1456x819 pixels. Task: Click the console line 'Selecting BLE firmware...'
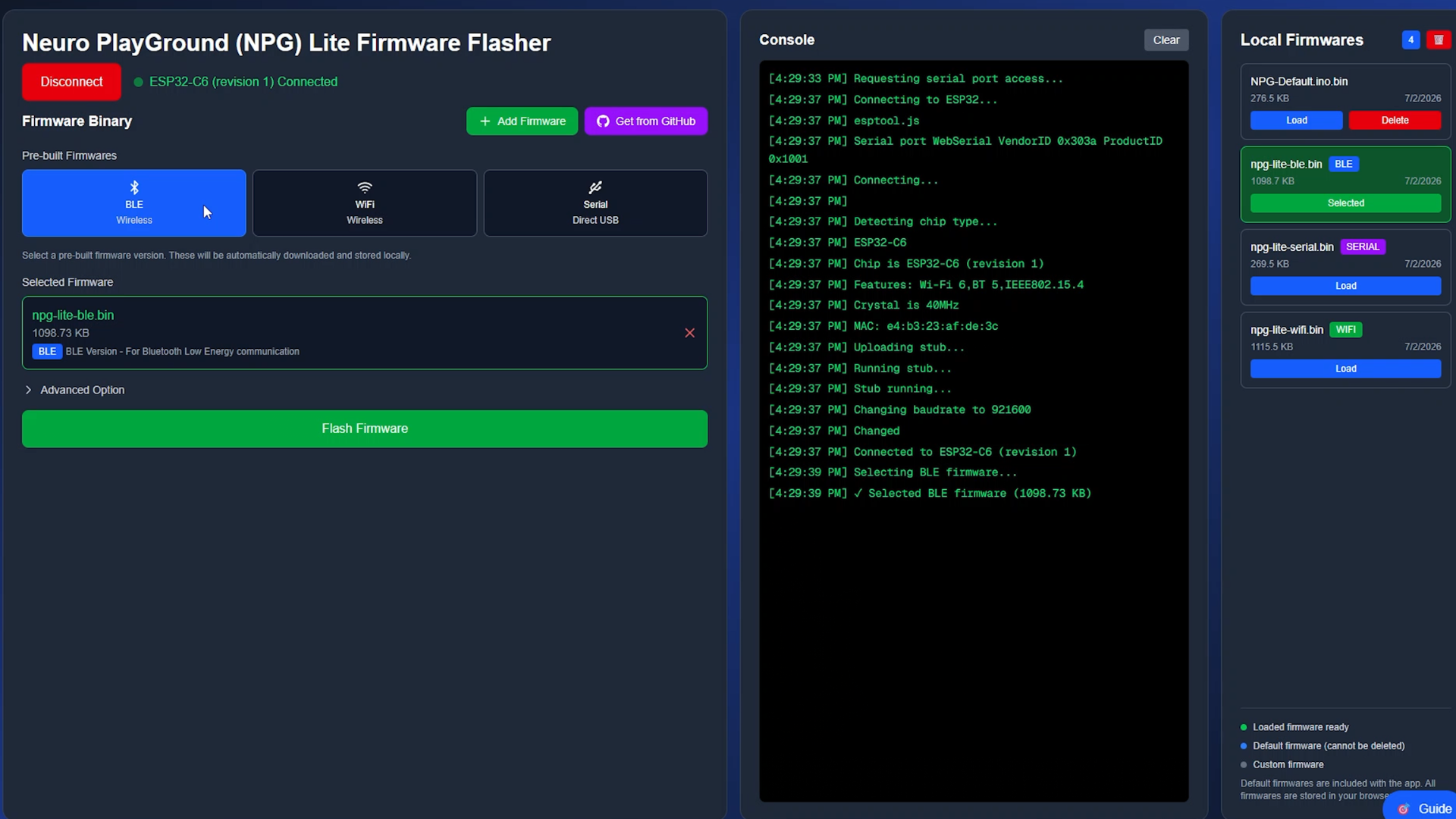coord(935,472)
